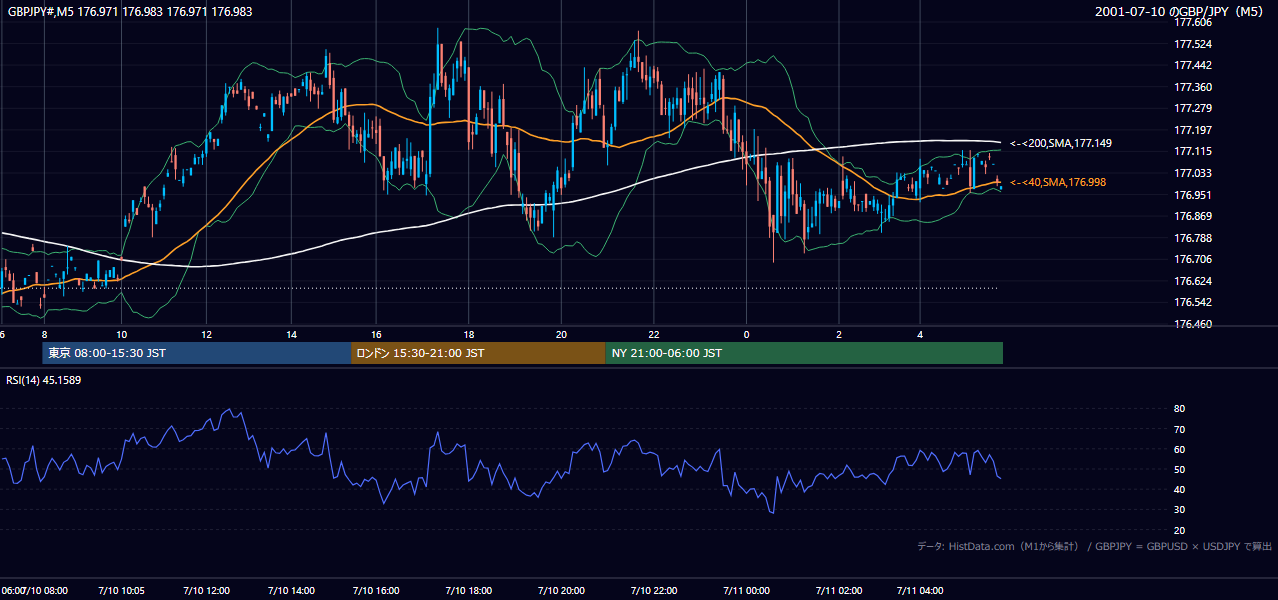This screenshot has height=600, width=1278.
Task: Click the 7/10 22:00 bottom time label
Action: tap(654, 591)
